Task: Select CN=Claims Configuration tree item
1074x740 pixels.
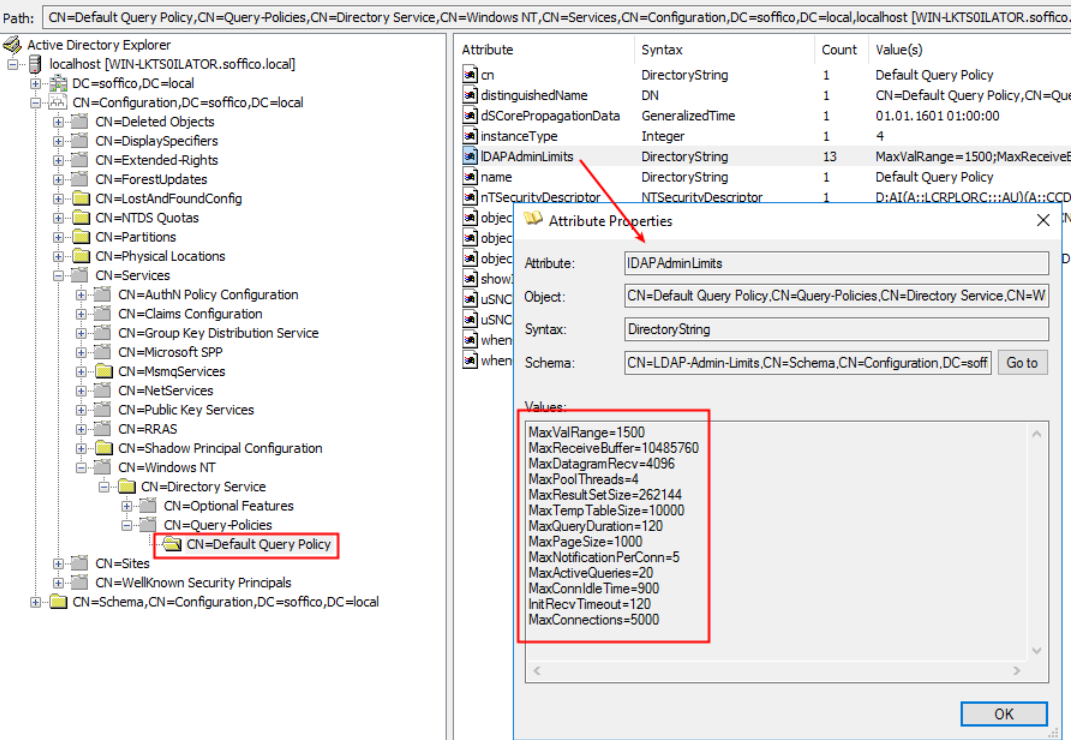Action: (x=190, y=314)
